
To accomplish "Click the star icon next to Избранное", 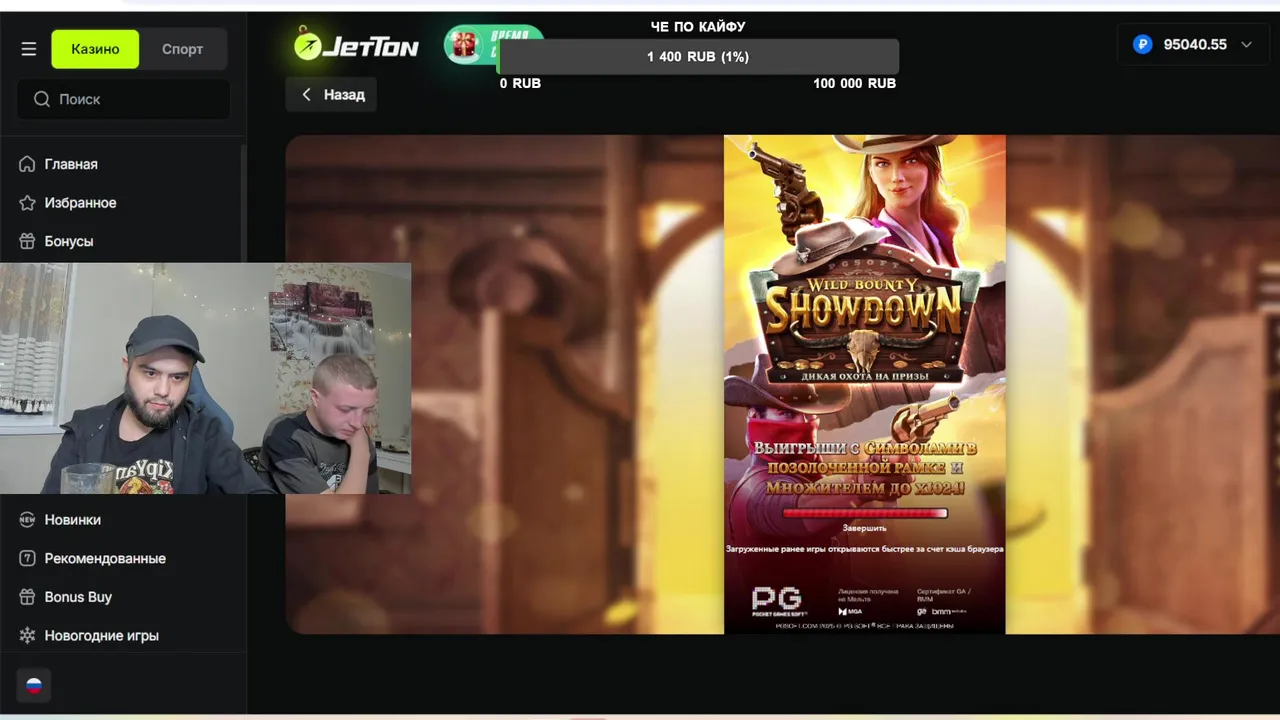I will point(27,203).
